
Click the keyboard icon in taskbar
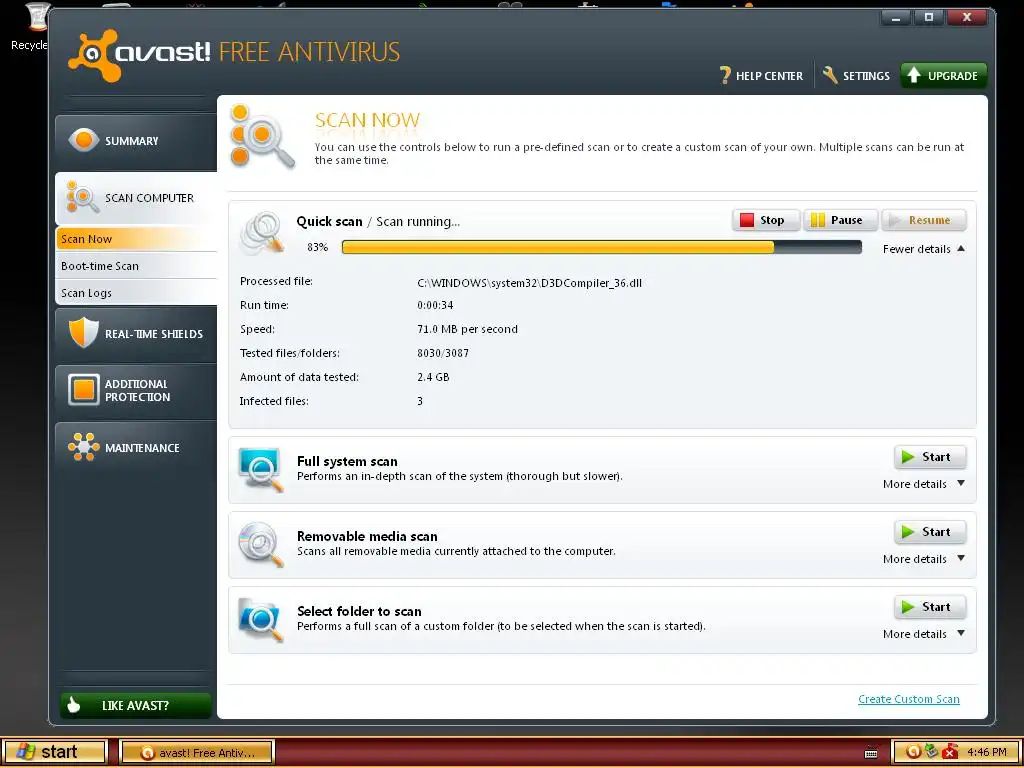[871, 753]
